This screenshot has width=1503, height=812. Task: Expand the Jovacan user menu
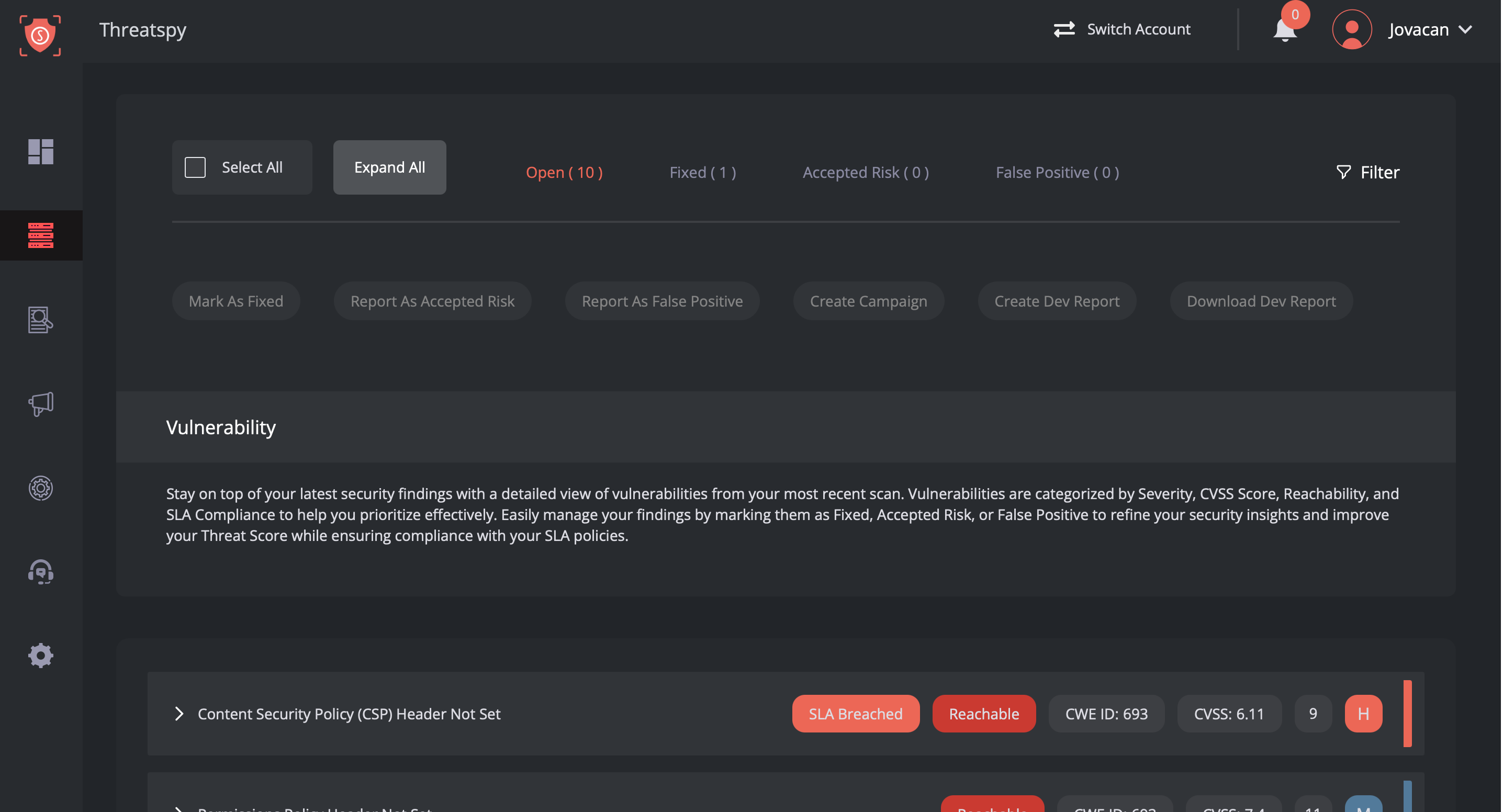(x=1430, y=29)
